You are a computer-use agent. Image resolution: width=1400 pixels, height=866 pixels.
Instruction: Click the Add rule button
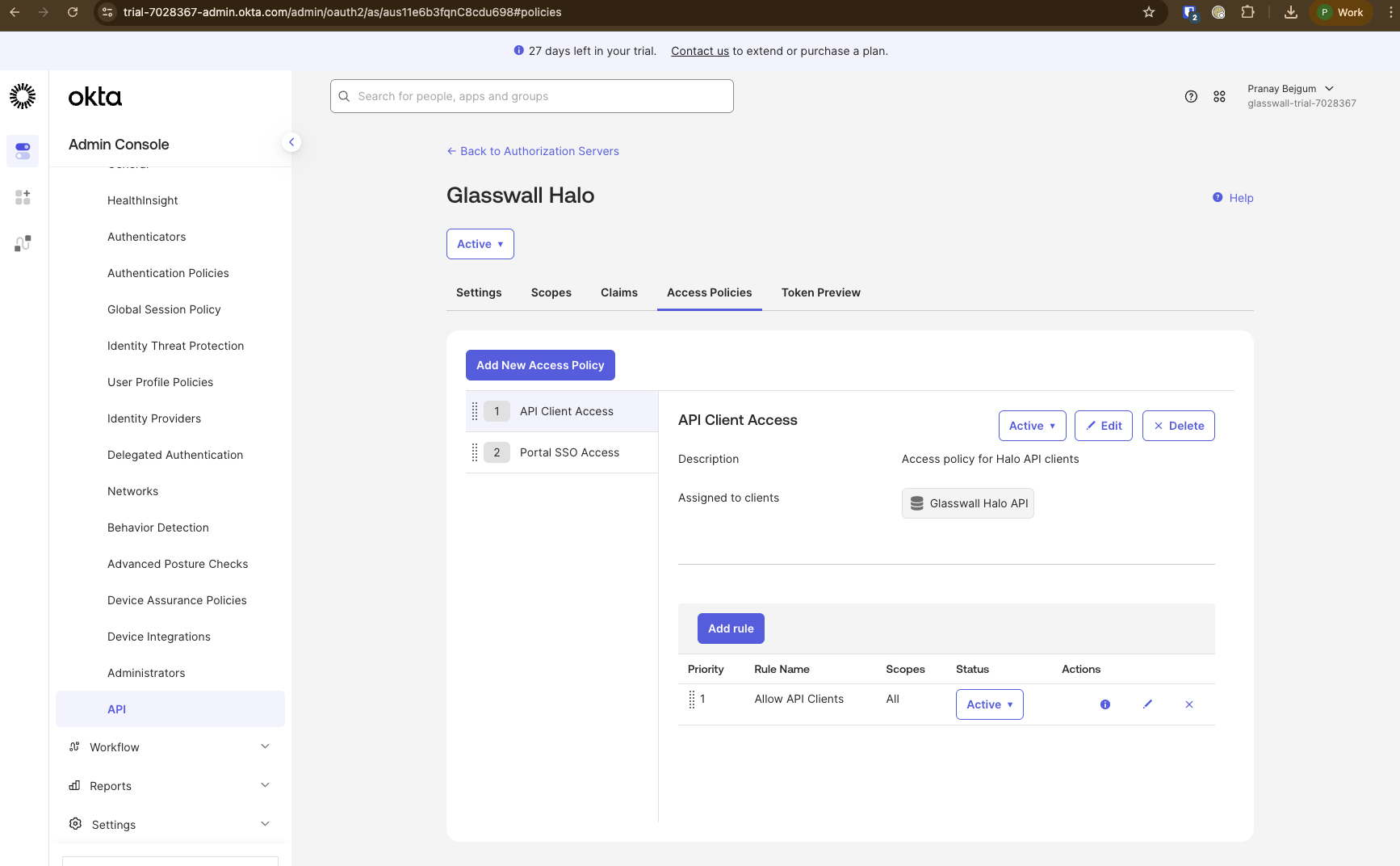click(731, 628)
